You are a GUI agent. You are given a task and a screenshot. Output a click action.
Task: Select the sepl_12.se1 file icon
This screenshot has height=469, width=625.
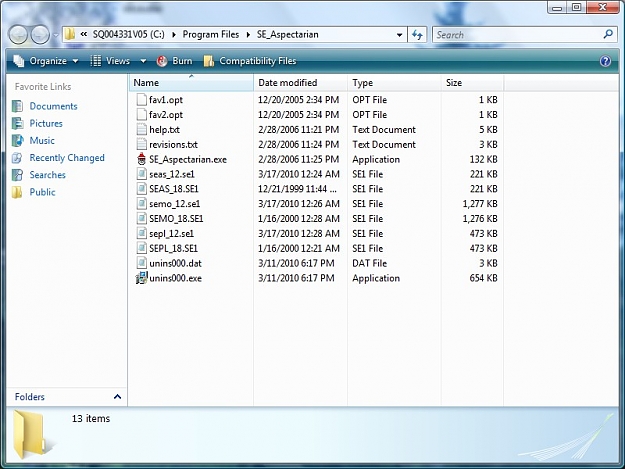coord(142,234)
